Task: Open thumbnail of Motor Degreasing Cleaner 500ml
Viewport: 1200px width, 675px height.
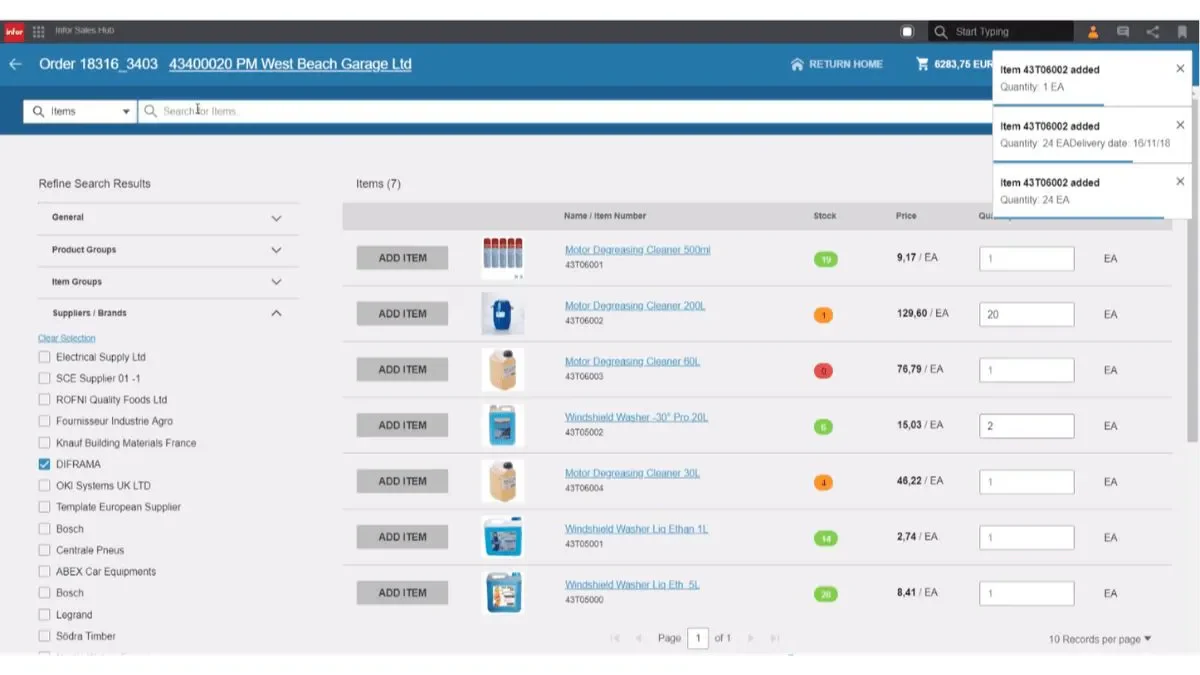Action: pyautogui.click(x=503, y=258)
